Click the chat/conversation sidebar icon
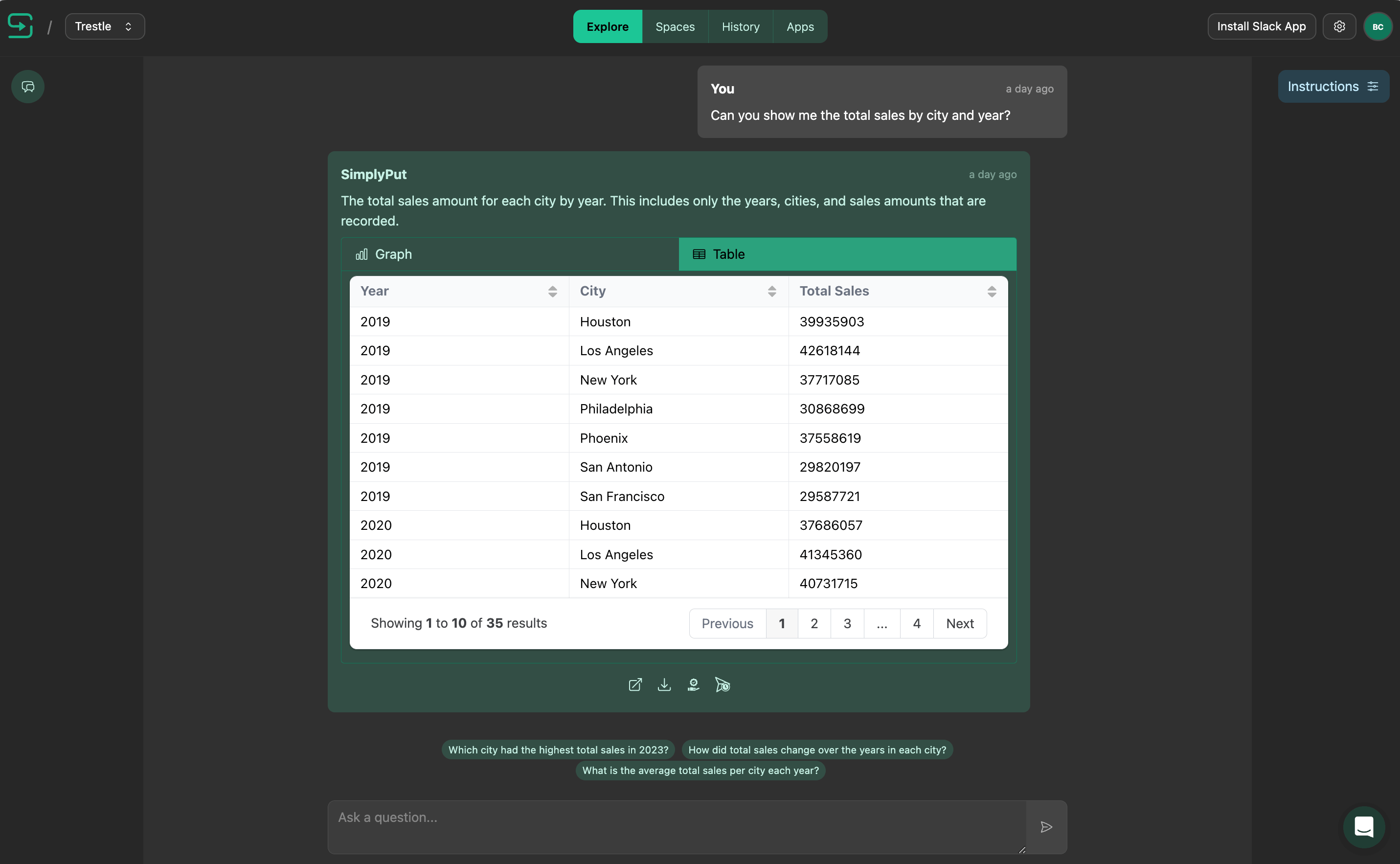This screenshot has height=864, width=1400. click(x=27, y=86)
